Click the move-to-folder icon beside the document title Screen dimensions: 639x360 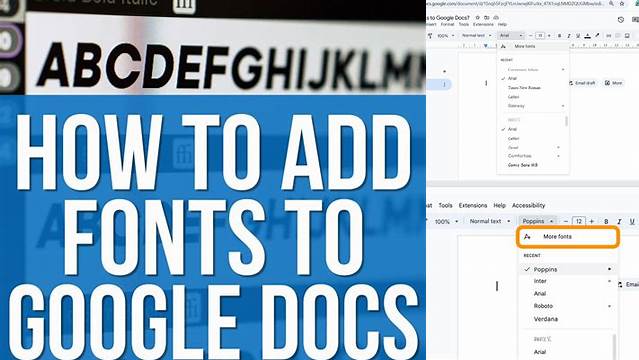[487, 18]
